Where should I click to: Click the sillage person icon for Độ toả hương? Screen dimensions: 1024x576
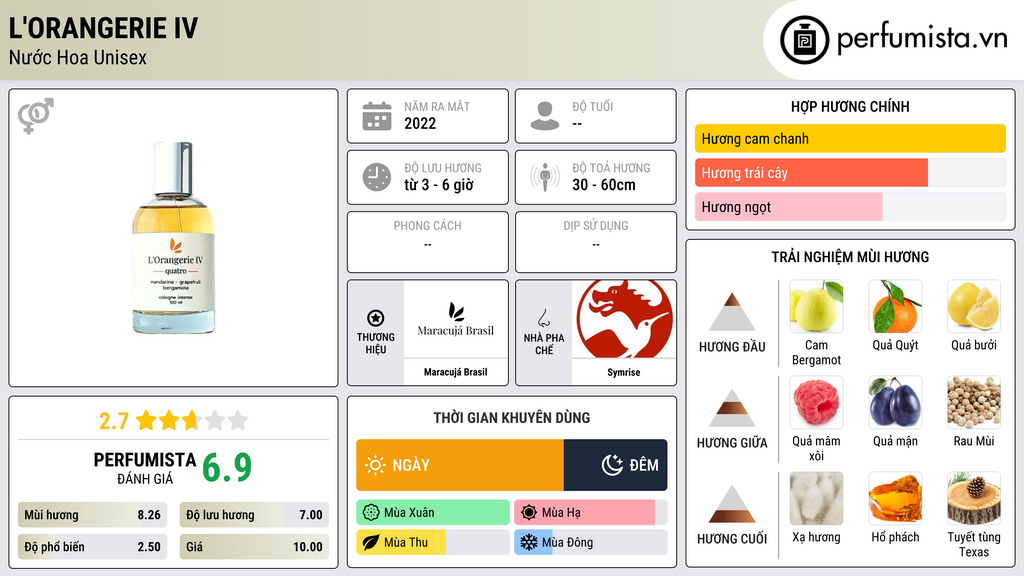[545, 177]
